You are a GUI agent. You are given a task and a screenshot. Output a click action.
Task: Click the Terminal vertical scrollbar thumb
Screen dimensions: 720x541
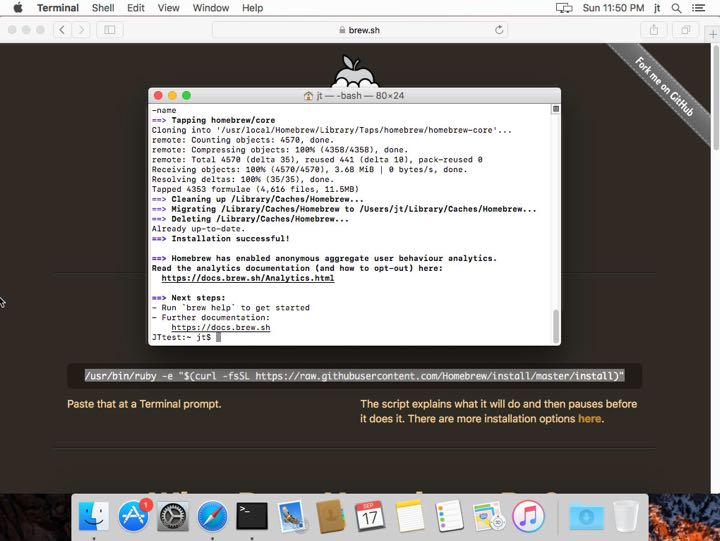(x=556, y=326)
